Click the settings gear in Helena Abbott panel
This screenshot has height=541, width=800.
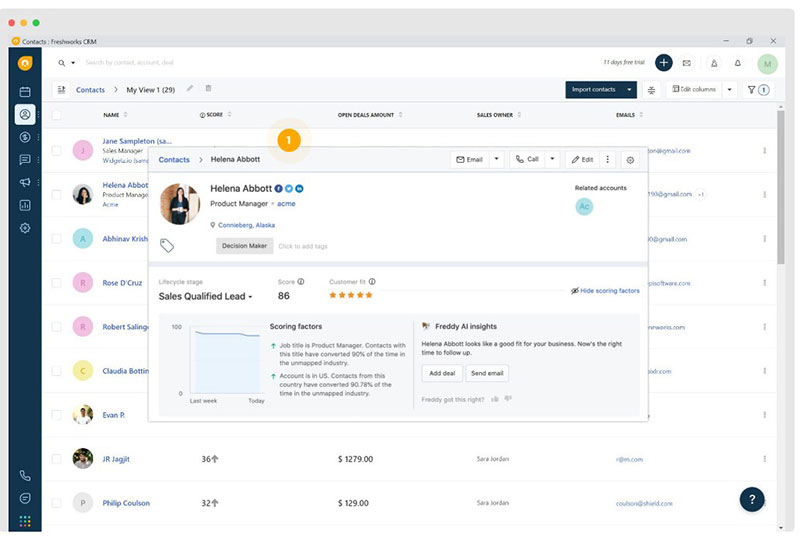pos(630,160)
